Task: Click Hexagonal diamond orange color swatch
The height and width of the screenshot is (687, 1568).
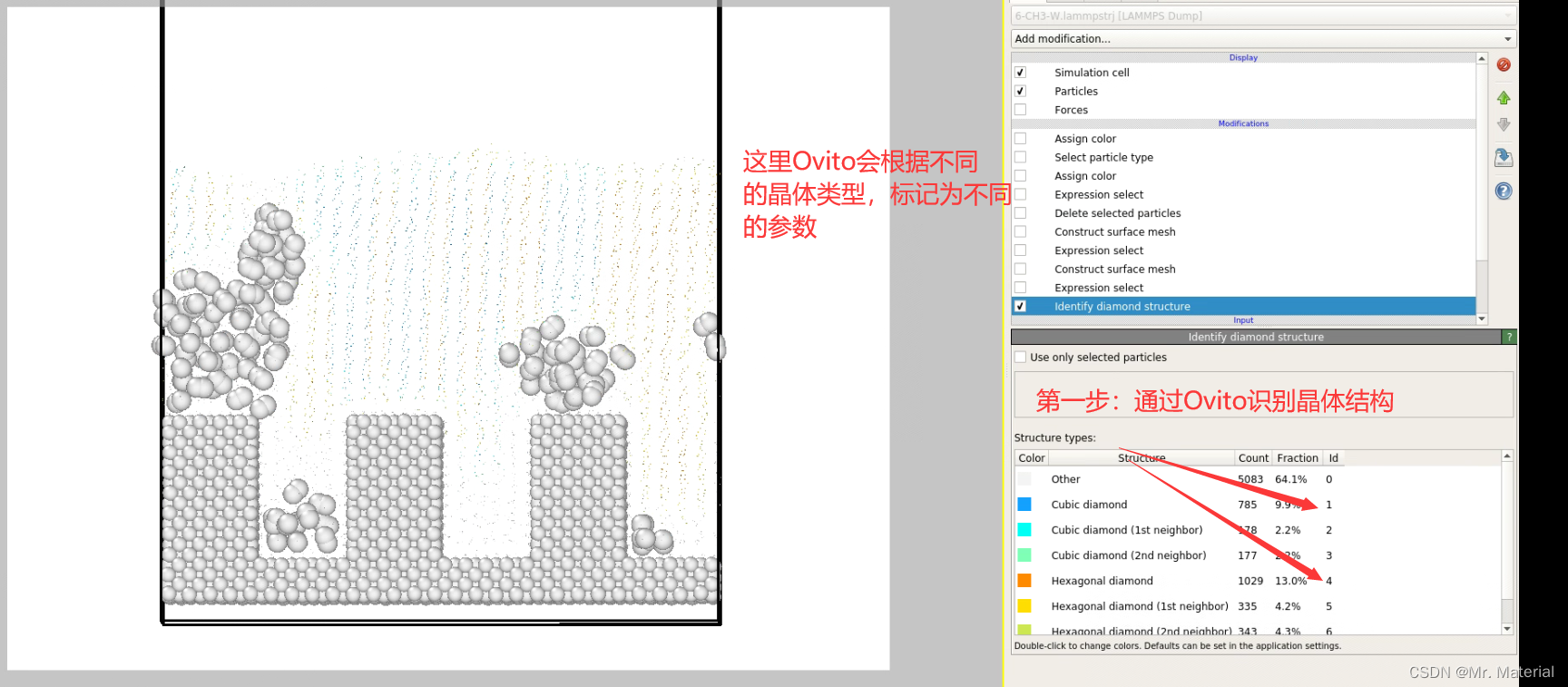Action: tap(1024, 581)
